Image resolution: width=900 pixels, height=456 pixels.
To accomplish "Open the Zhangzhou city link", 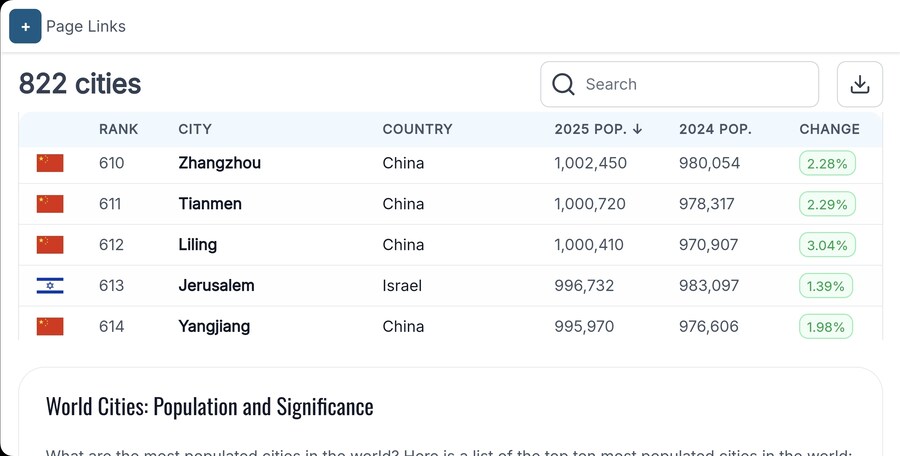I will coord(219,163).
